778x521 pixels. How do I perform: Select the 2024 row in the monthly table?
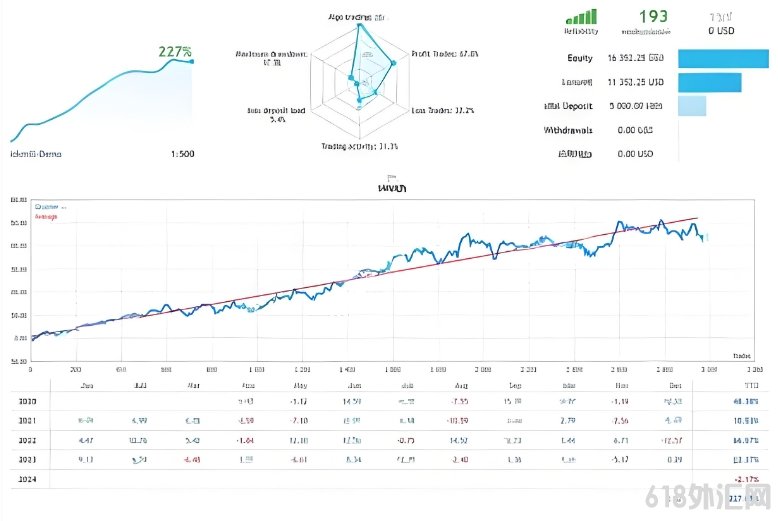pyautogui.click(x=389, y=479)
